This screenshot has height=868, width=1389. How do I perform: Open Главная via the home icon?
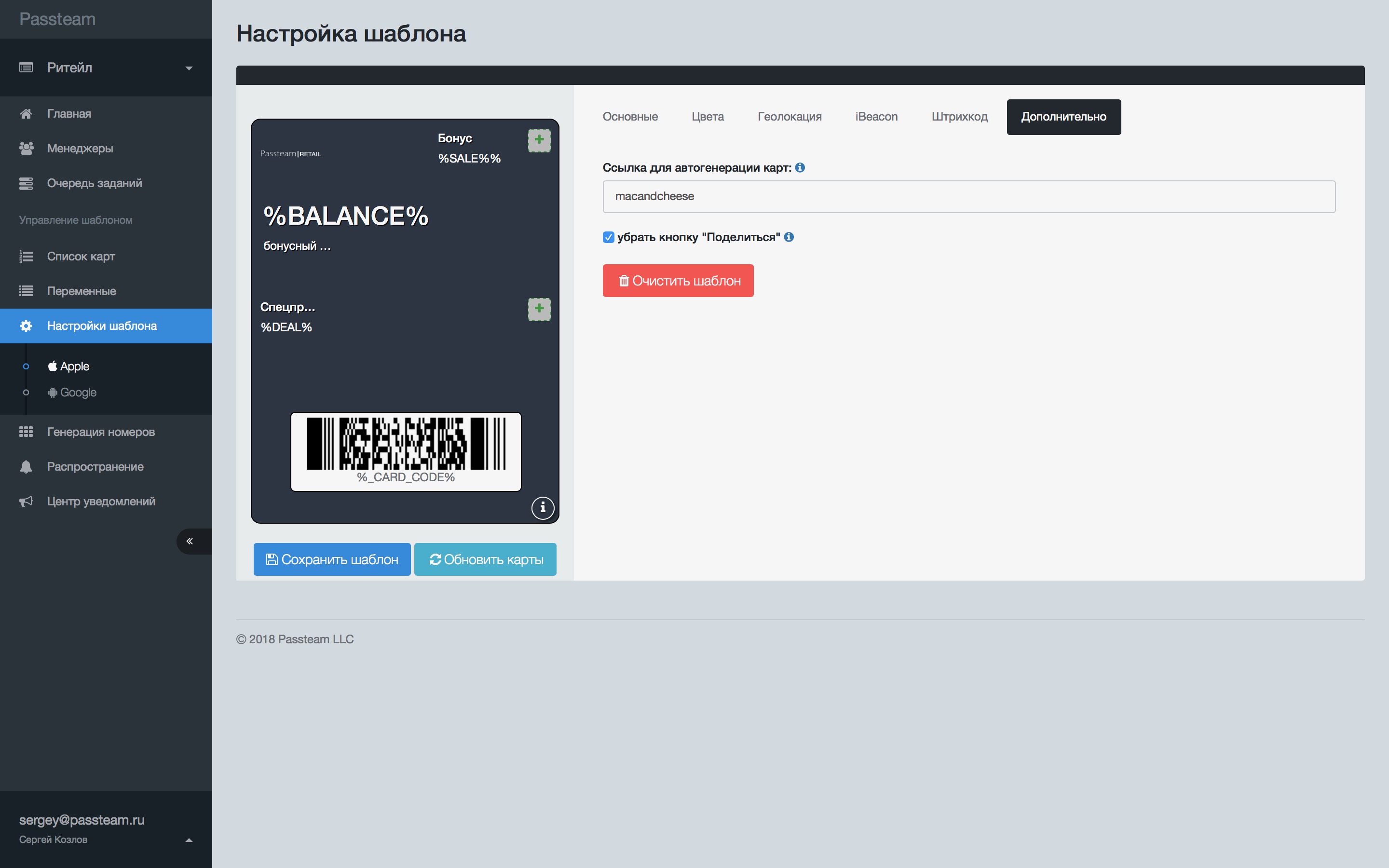point(26,114)
